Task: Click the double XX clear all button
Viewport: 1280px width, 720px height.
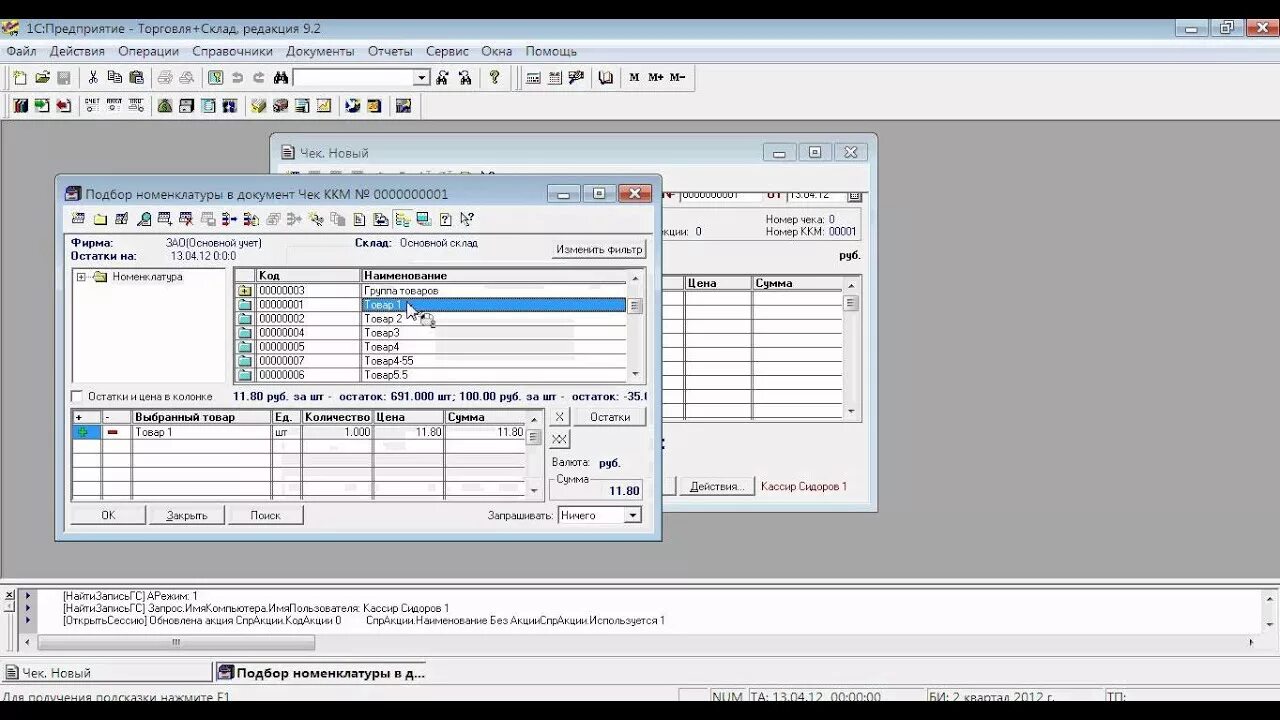Action: (560, 440)
